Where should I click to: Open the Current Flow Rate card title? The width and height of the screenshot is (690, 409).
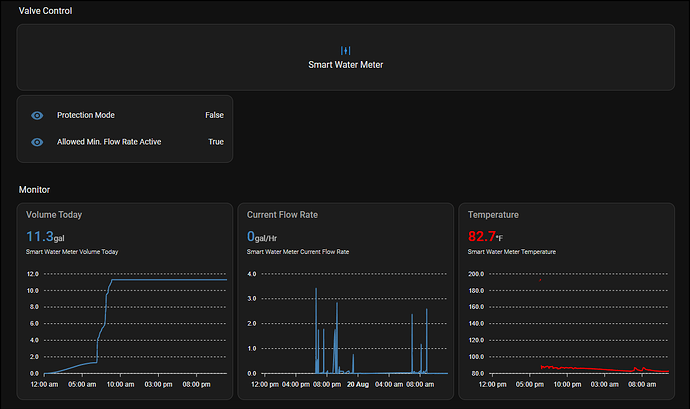point(282,215)
